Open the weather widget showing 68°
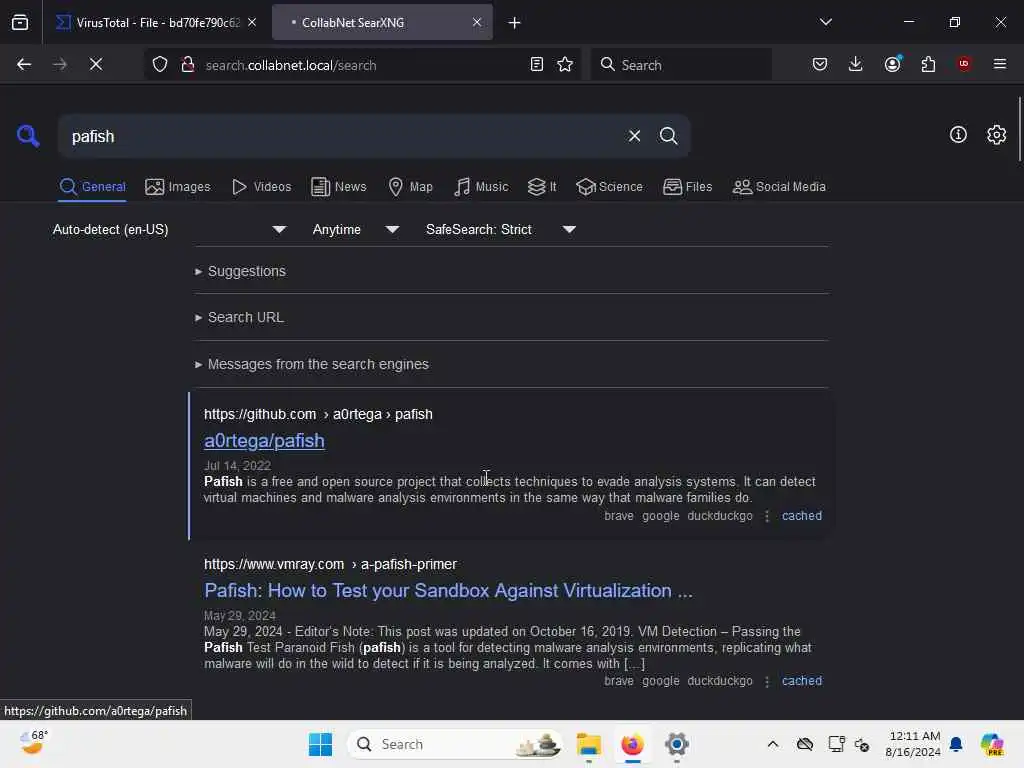This screenshot has width=1024, height=768. pyautogui.click(x=33, y=743)
